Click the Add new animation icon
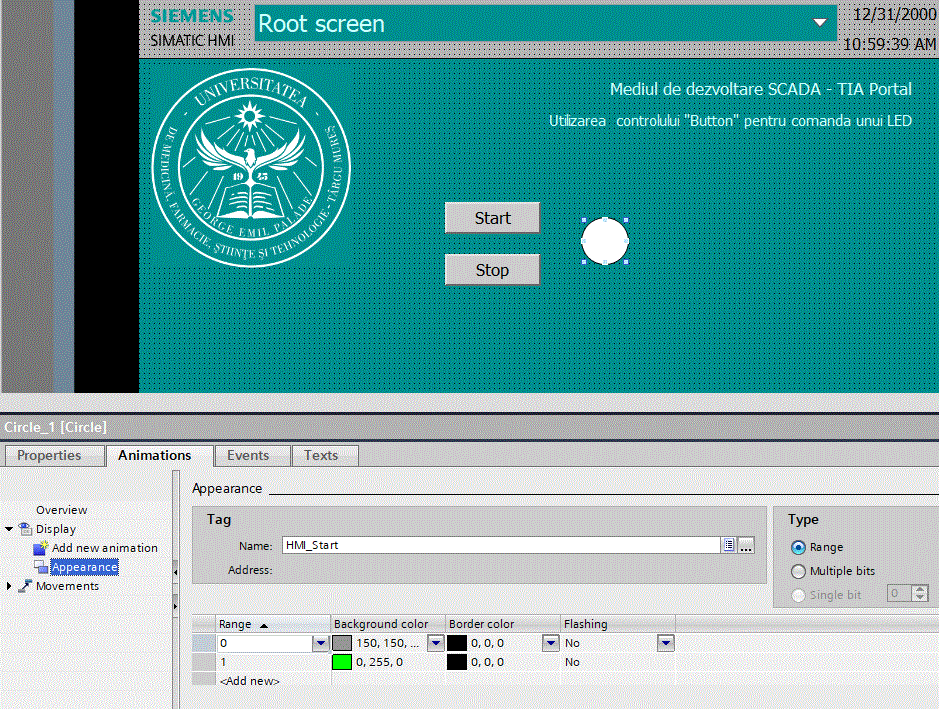Image resolution: width=939 pixels, height=709 pixels. [40, 548]
